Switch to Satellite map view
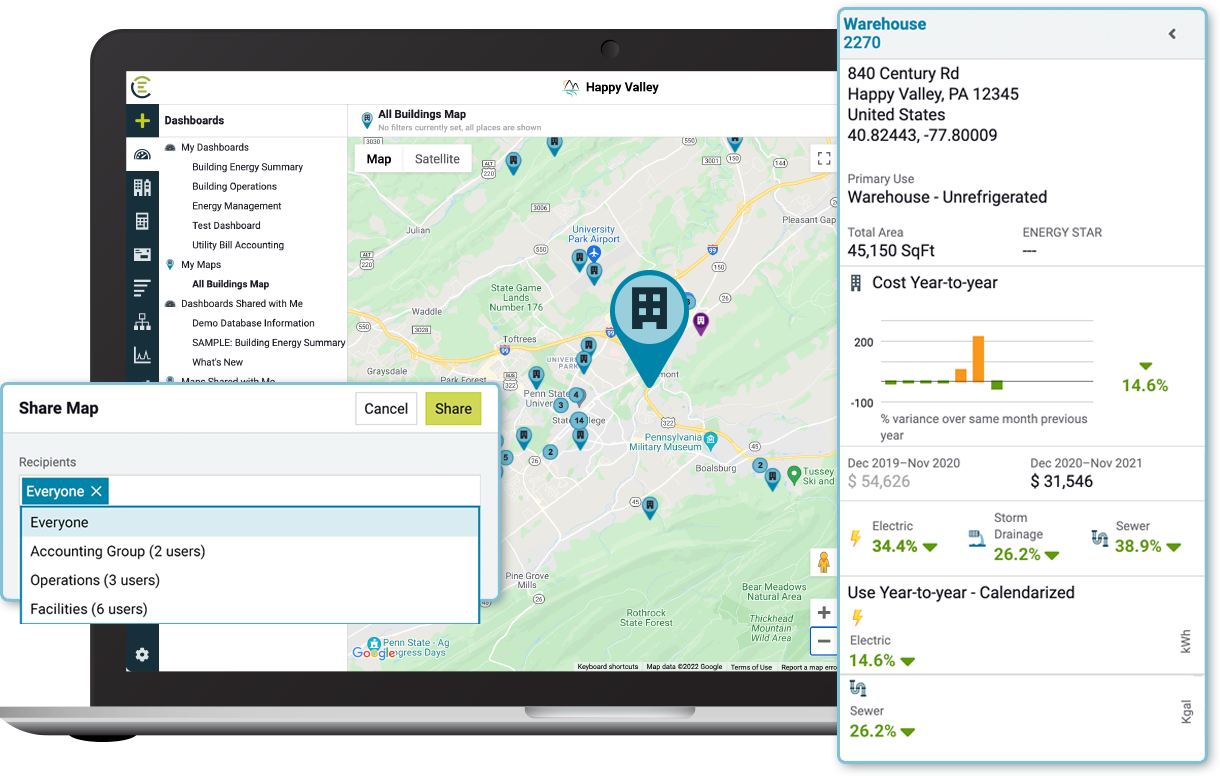The image size is (1220, 776). coord(437,158)
